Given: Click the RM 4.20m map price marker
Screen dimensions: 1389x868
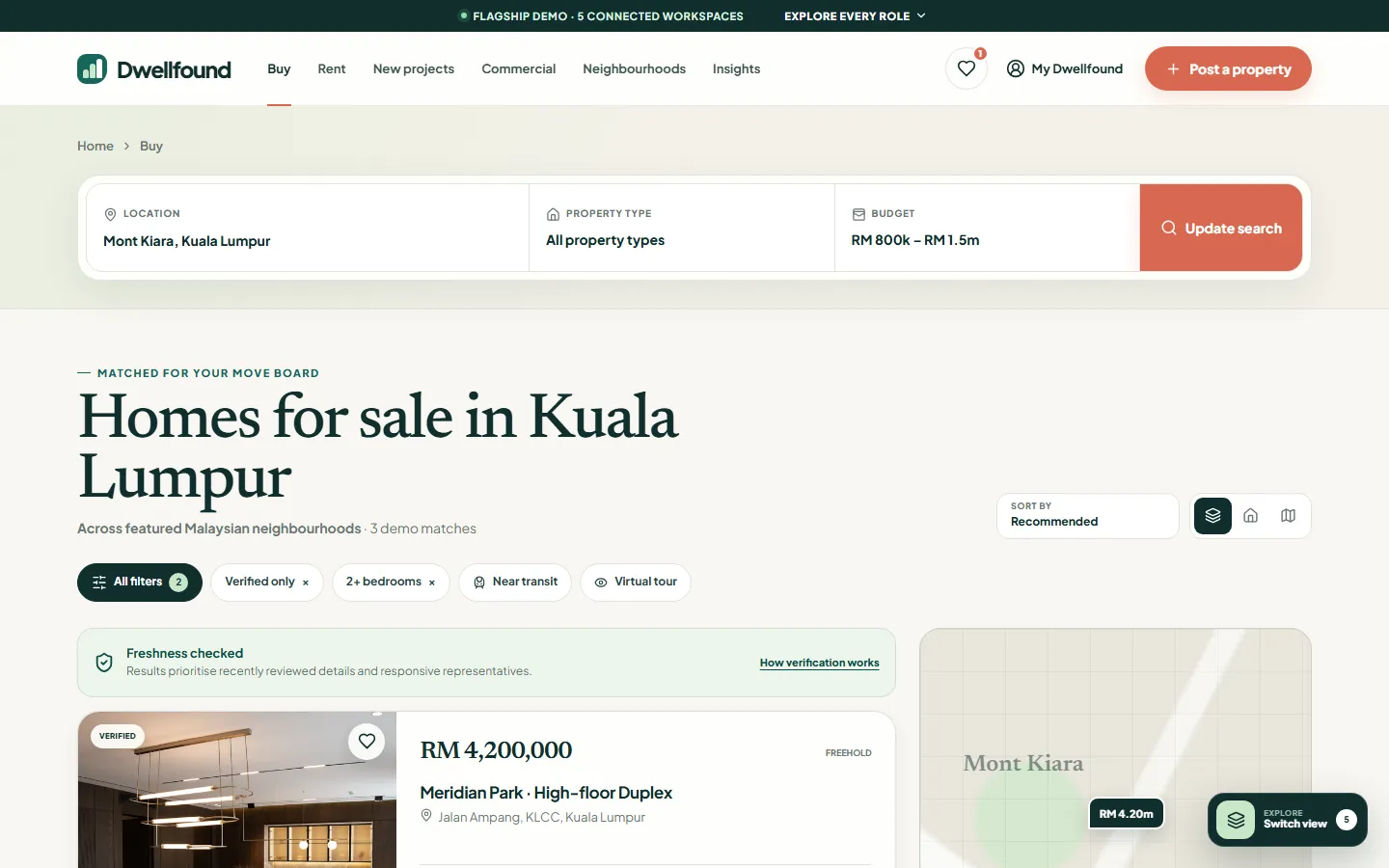Looking at the screenshot, I should coord(1127,813).
